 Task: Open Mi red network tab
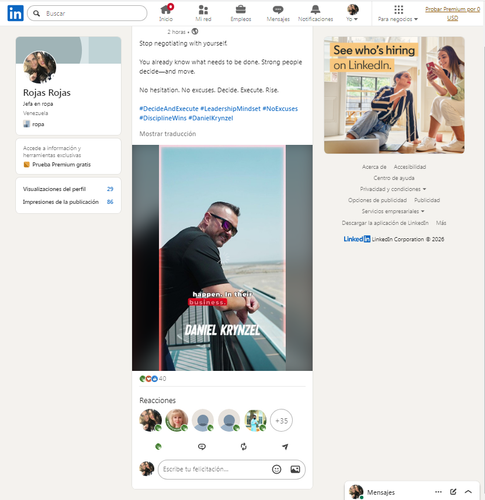(x=203, y=13)
